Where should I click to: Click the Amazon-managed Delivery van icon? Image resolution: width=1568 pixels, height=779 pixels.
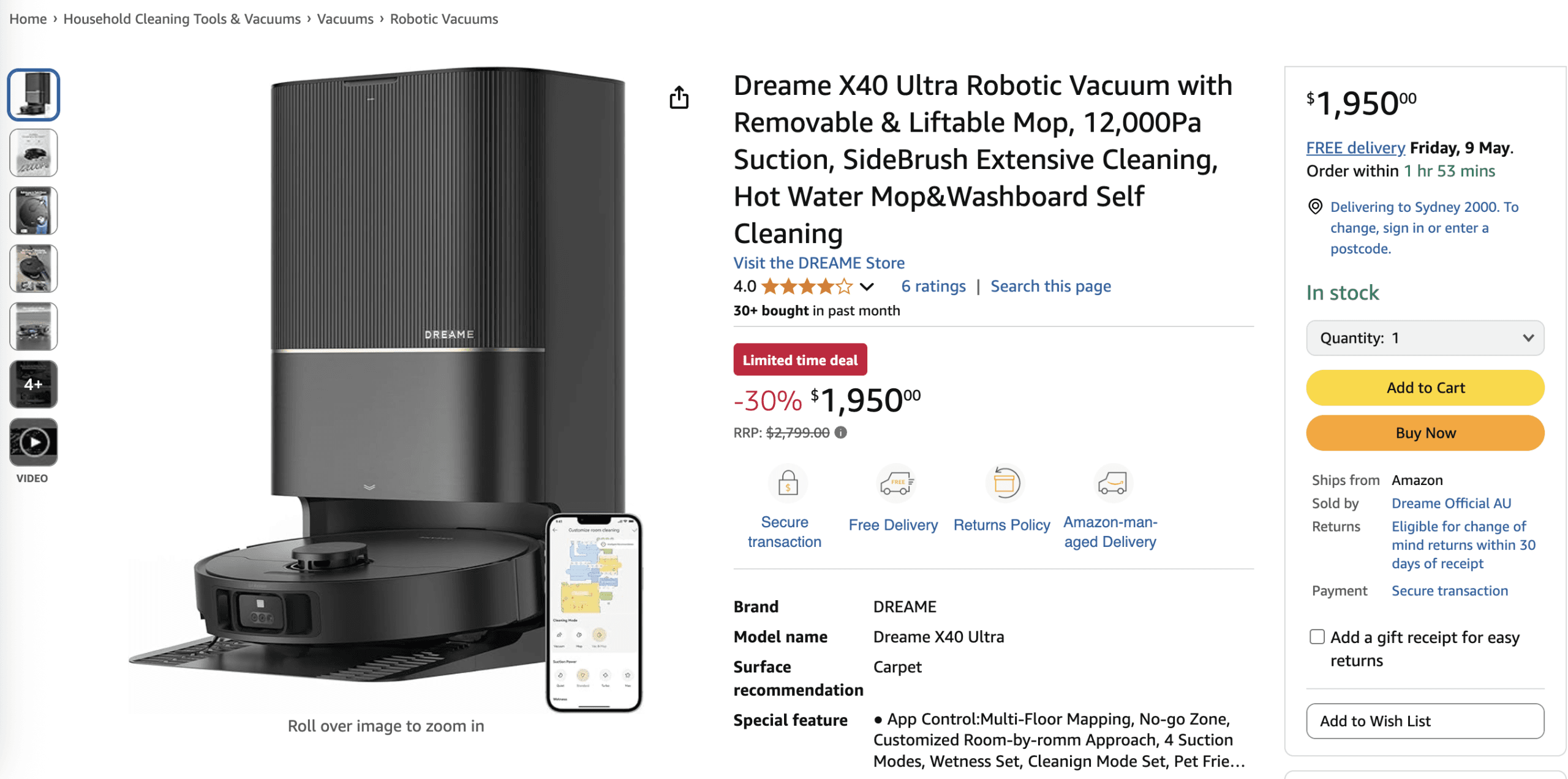(1112, 483)
